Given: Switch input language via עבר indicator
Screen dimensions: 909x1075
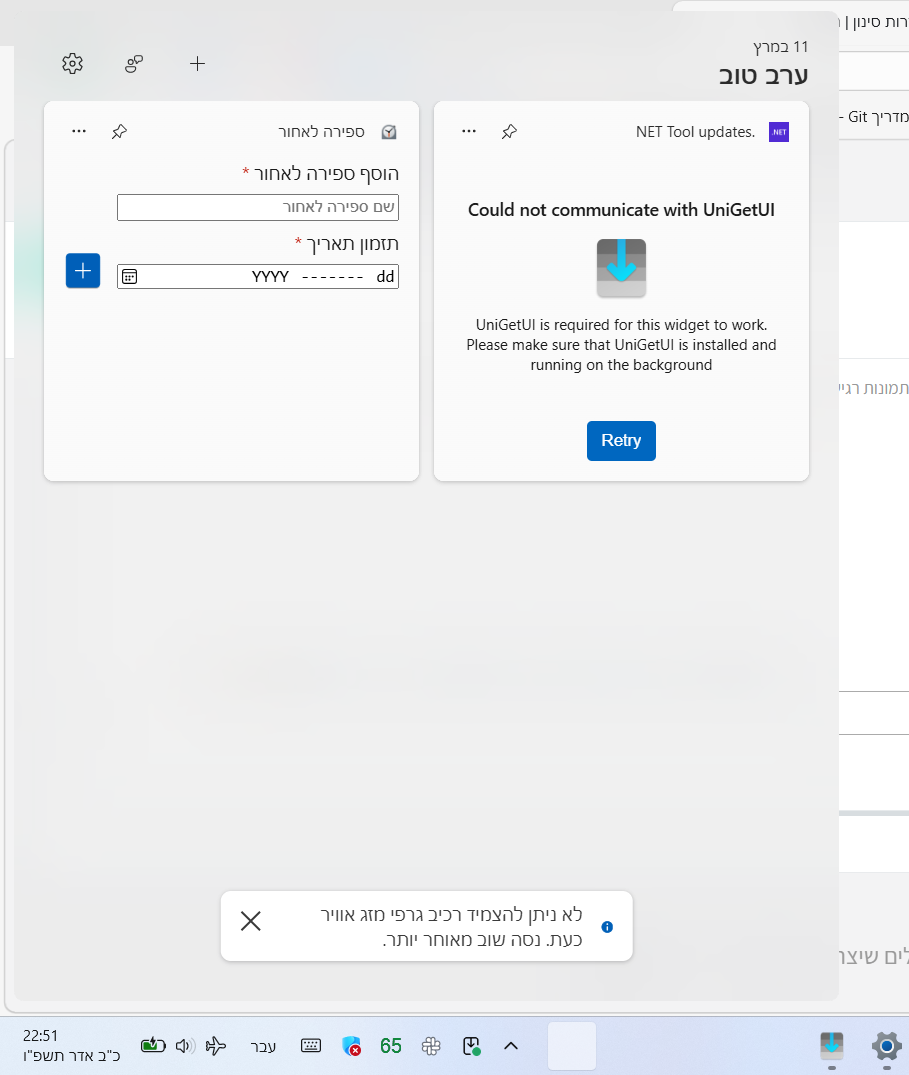Looking at the screenshot, I should pyautogui.click(x=263, y=1046).
